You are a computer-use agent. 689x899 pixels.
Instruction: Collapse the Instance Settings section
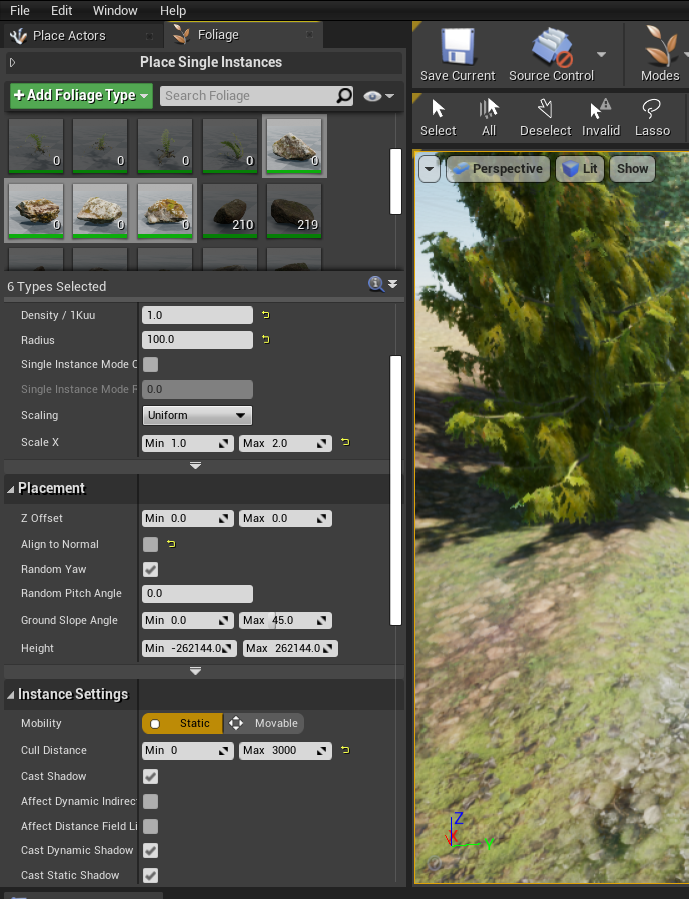click(11, 695)
